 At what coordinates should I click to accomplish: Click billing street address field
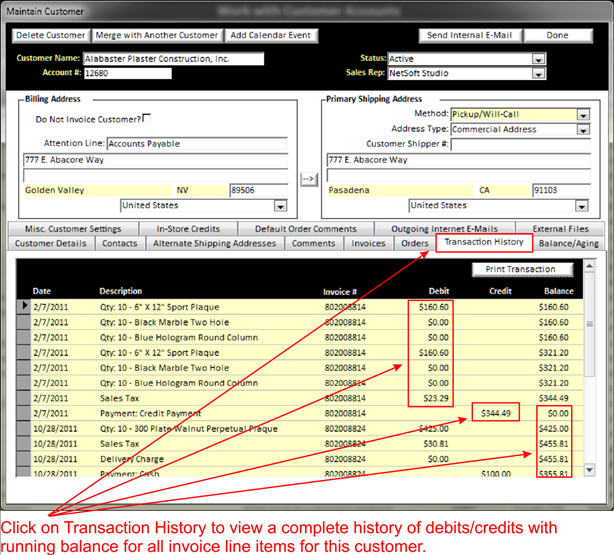155,160
